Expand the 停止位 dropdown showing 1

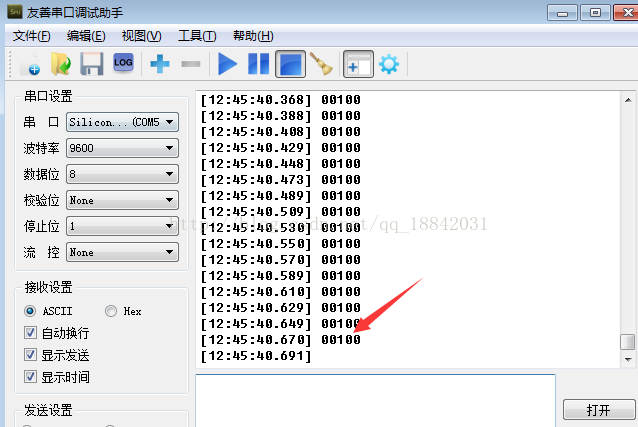(x=122, y=226)
